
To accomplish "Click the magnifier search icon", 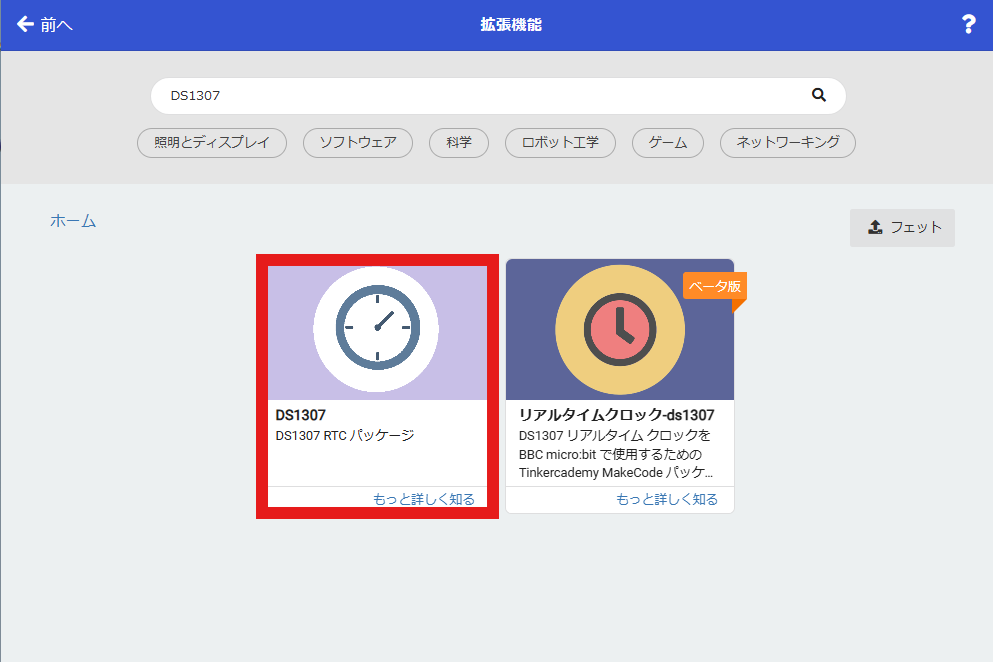I will 819,95.
